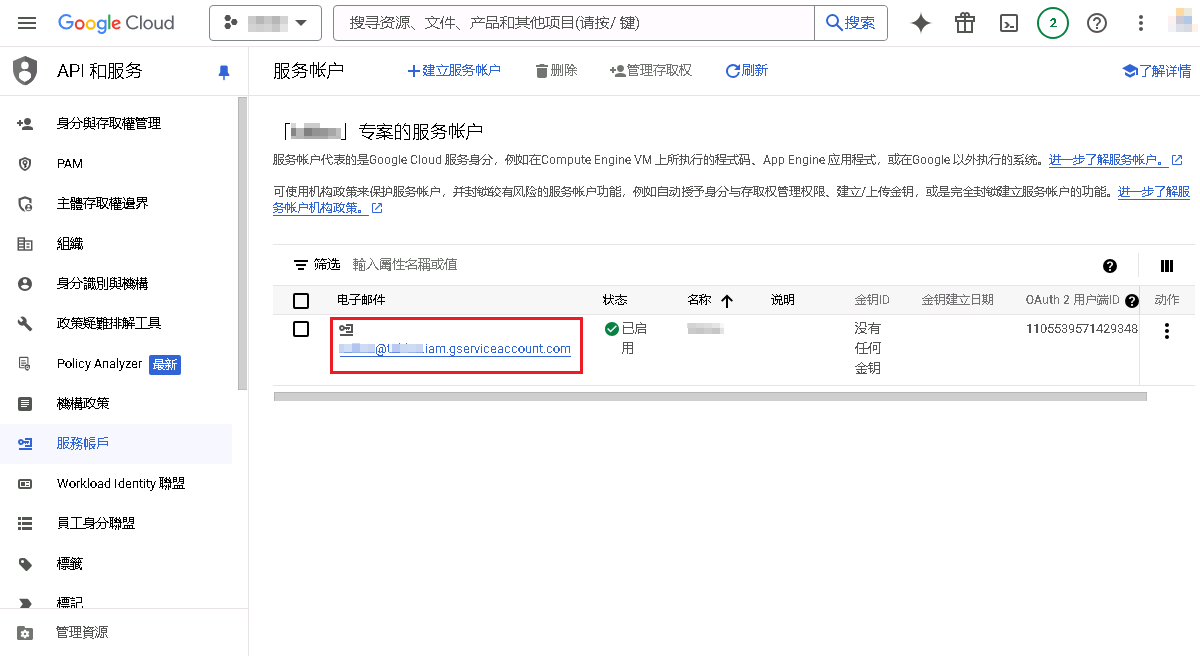Click the API 和服务 shield icon
This screenshot has height=656, width=1200.
tap(25, 71)
